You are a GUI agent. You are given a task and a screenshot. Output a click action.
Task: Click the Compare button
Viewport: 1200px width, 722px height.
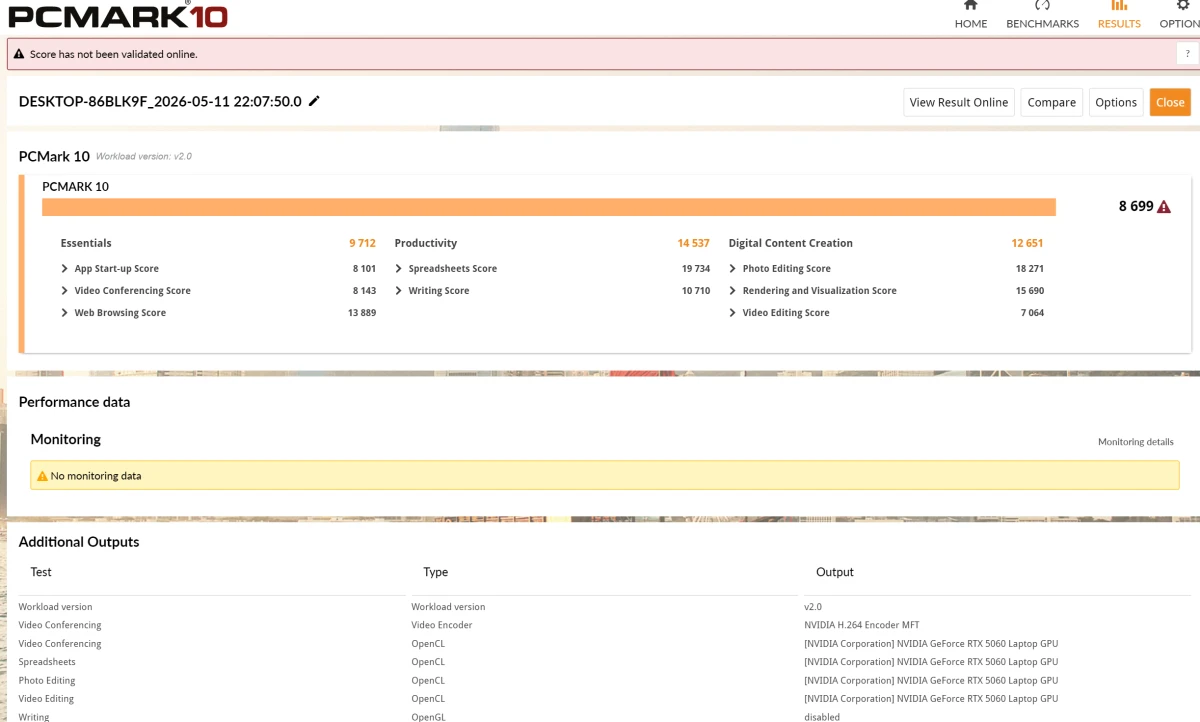point(1051,102)
